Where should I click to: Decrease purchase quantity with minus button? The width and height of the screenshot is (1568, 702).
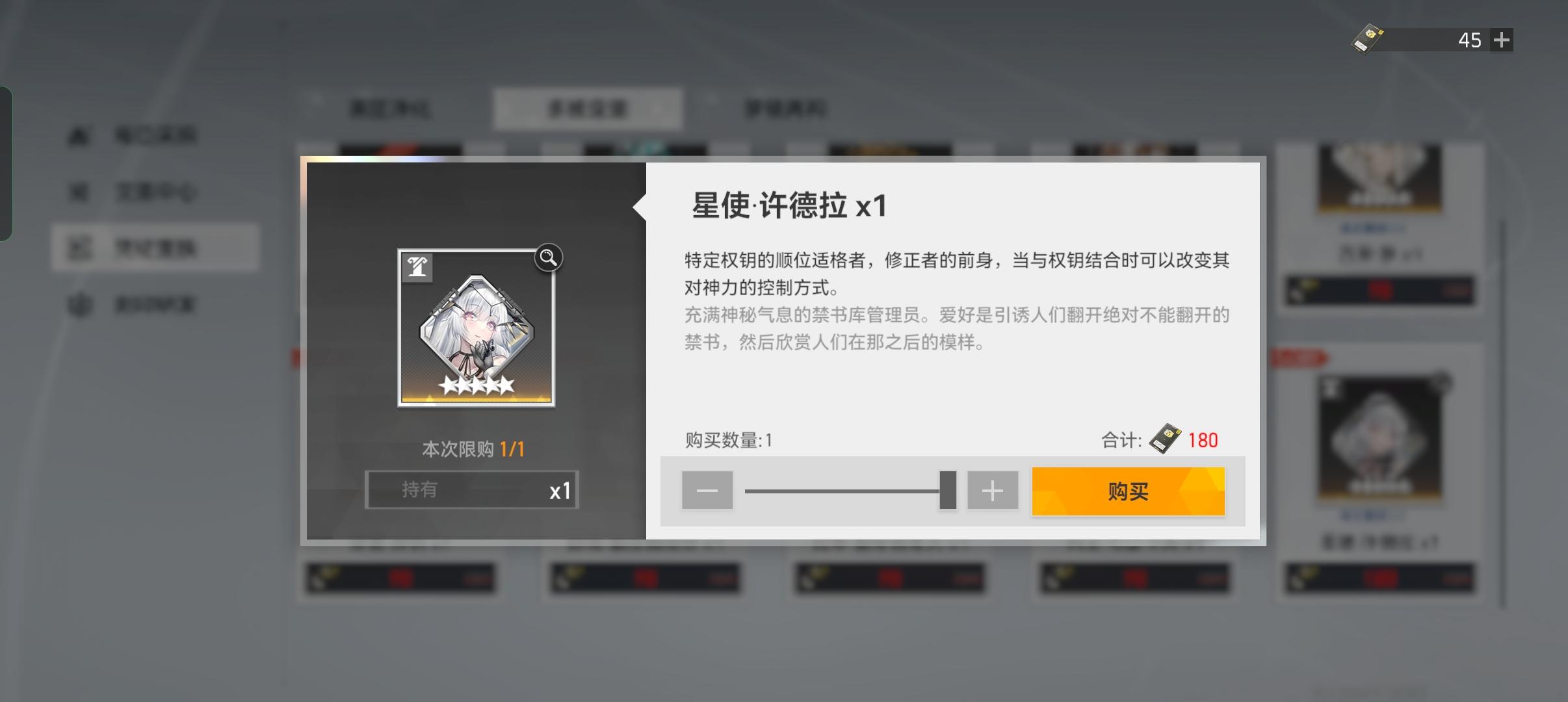tap(707, 490)
